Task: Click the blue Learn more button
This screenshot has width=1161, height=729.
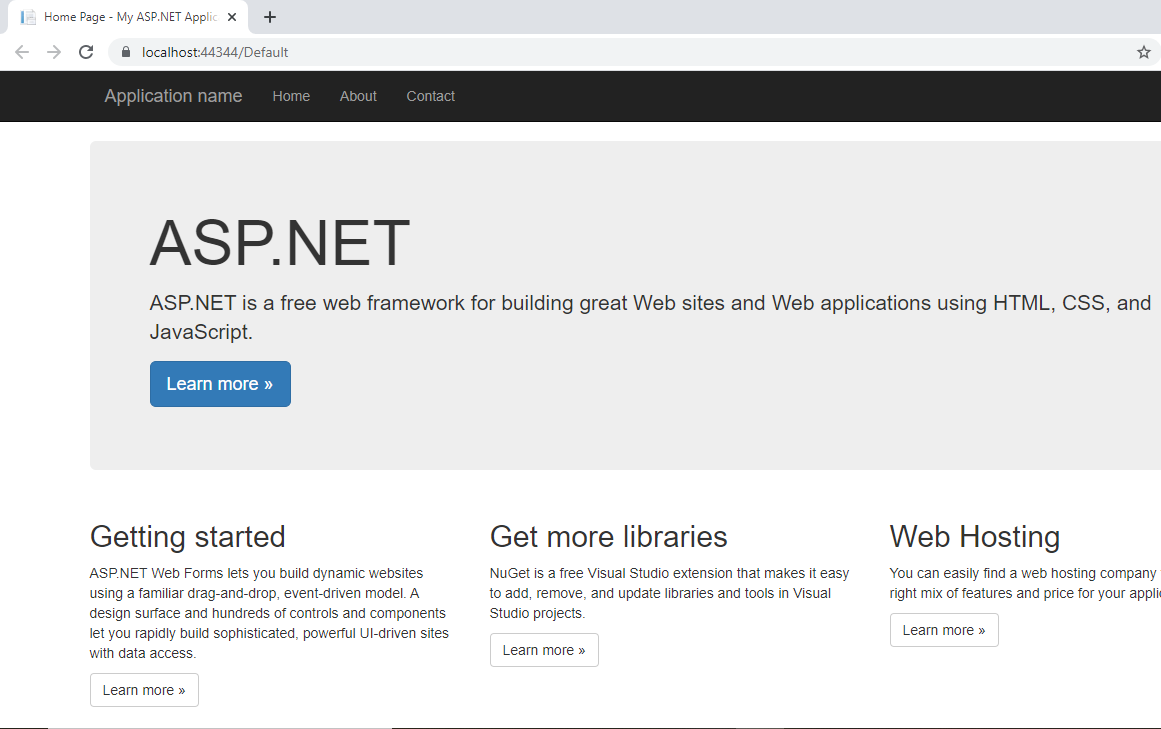Action: (x=220, y=384)
